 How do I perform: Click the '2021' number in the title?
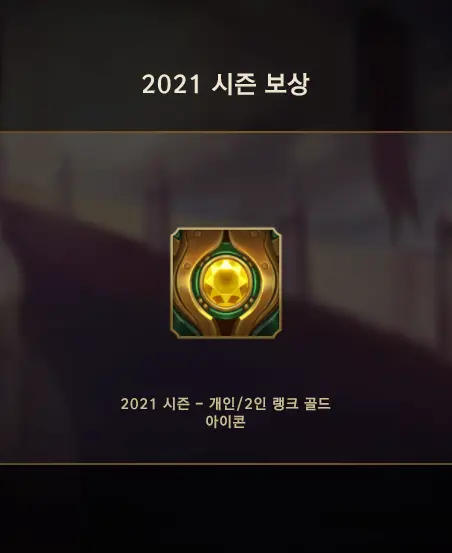coord(171,85)
